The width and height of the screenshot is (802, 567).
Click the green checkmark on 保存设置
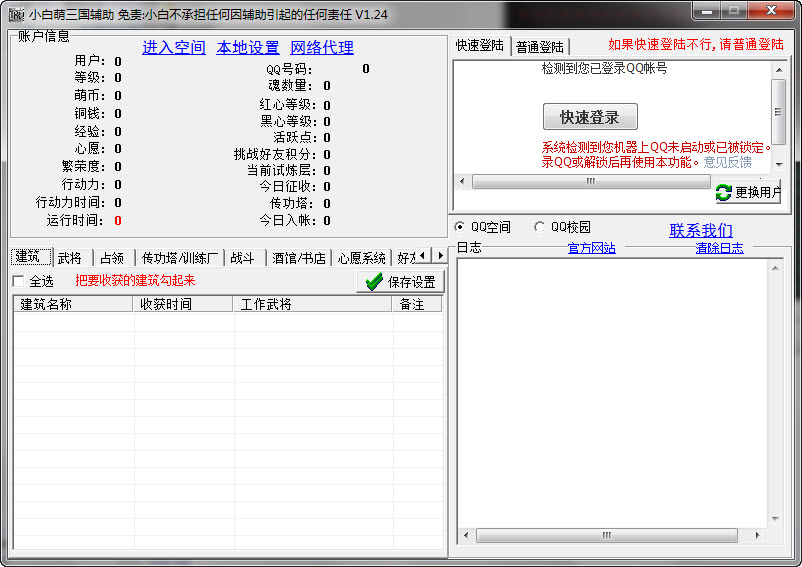374,282
